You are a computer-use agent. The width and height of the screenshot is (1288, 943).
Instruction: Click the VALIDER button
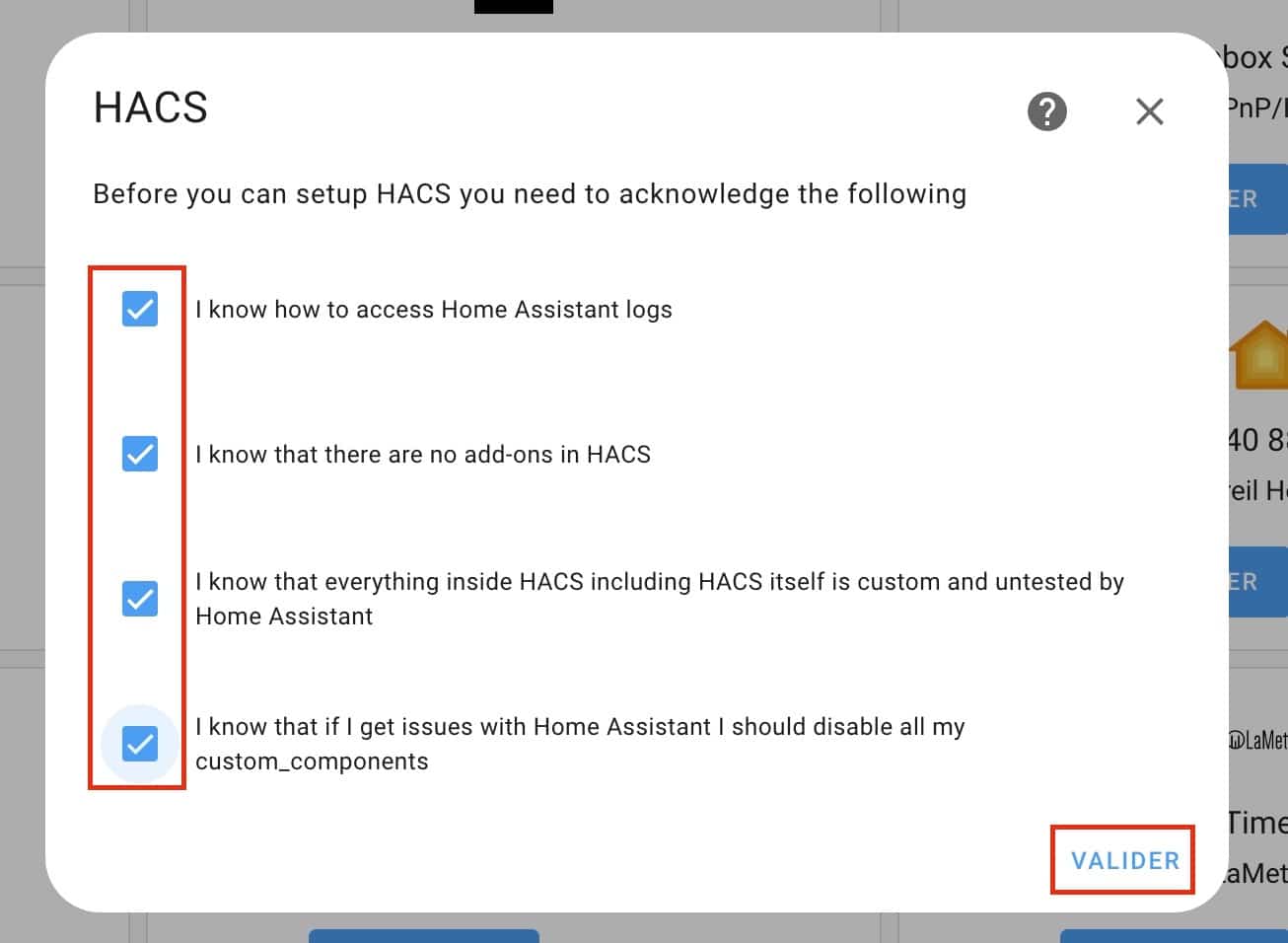1125,861
